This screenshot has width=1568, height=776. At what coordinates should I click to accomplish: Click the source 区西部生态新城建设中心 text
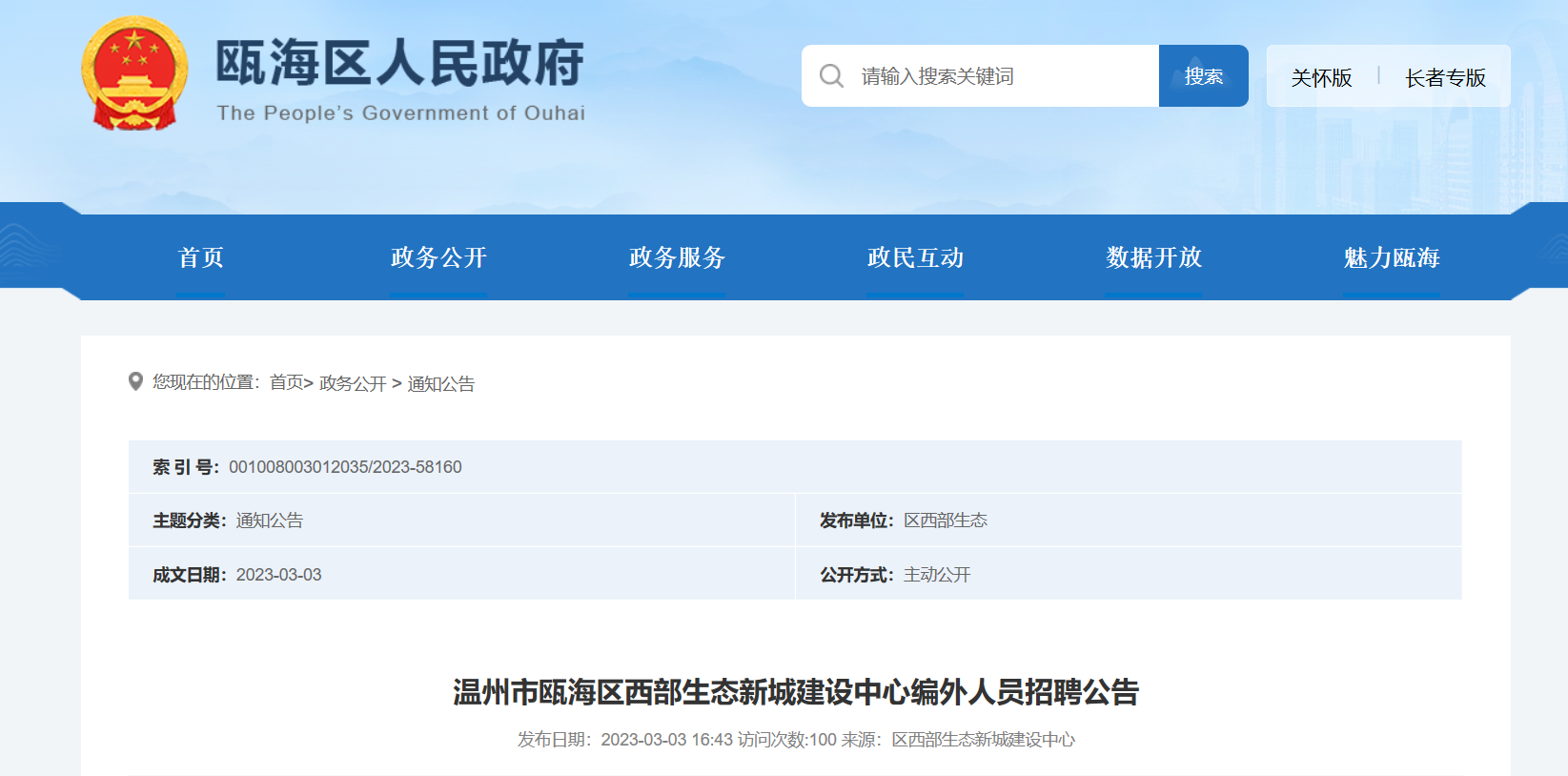click(x=983, y=740)
